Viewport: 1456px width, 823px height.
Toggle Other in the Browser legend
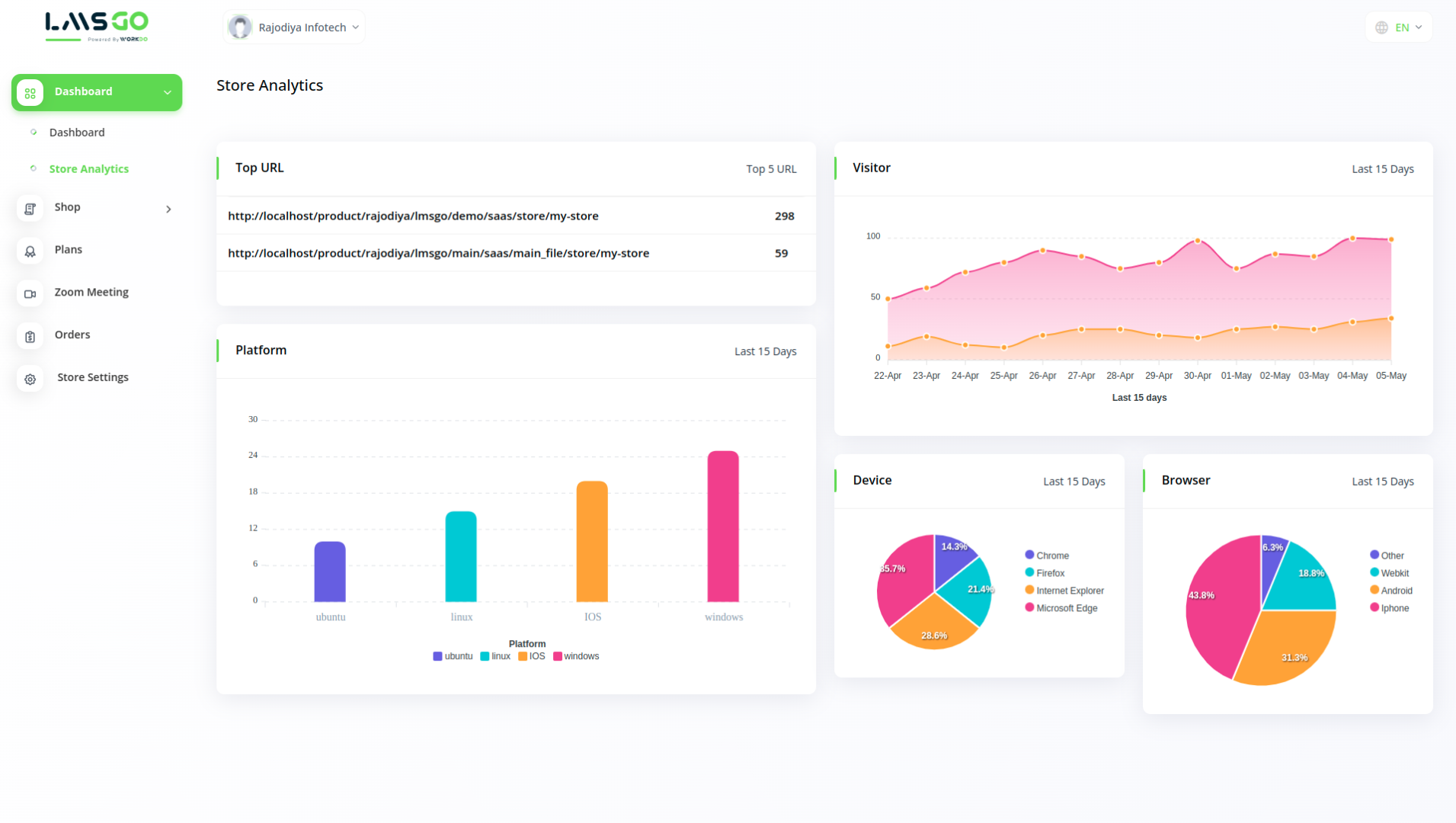(x=1387, y=556)
